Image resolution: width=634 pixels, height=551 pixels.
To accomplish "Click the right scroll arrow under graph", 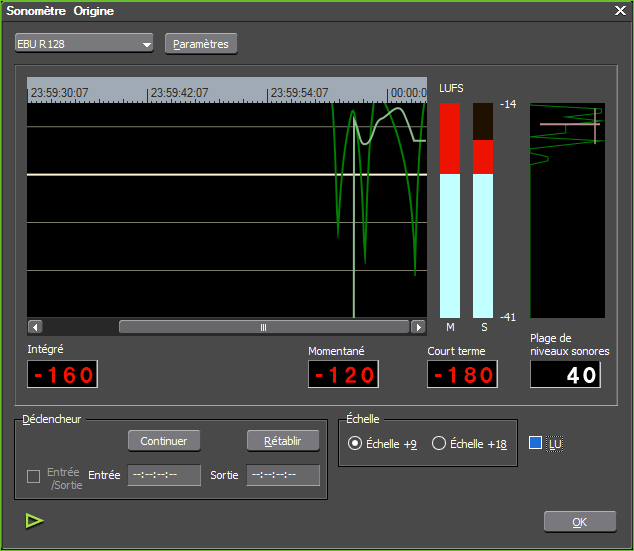I will (418, 327).
